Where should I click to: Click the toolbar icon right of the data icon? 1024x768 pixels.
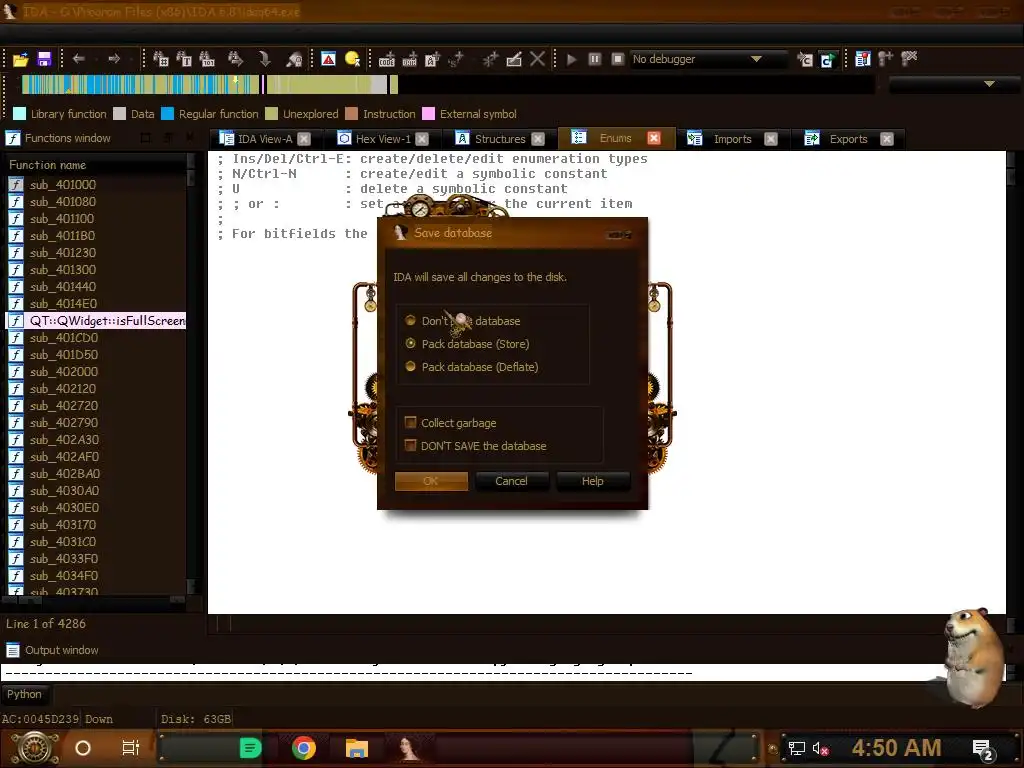point(432,59)
